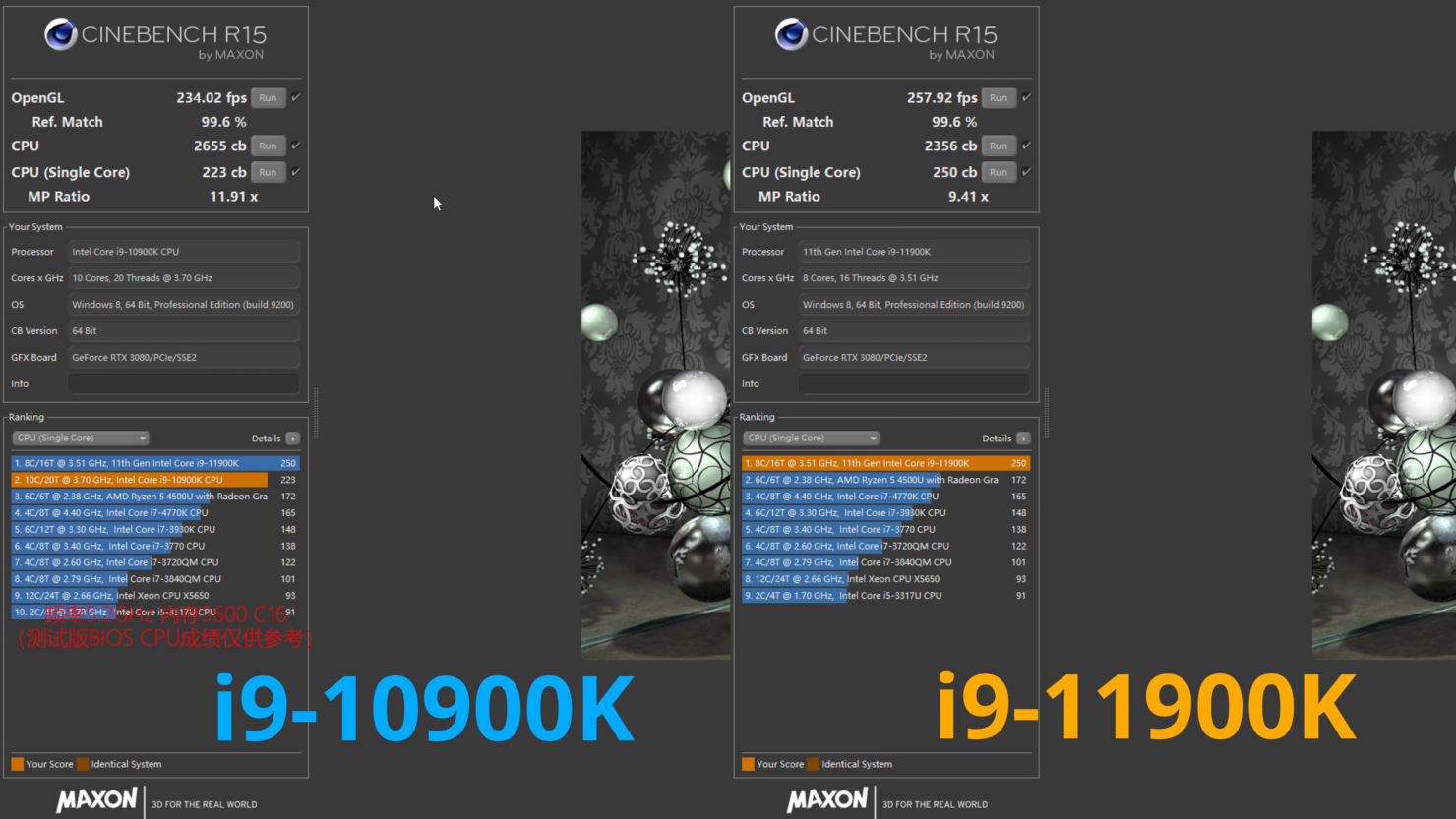Click Cinebench logo icon in i9-11900K window

(792, 34)
